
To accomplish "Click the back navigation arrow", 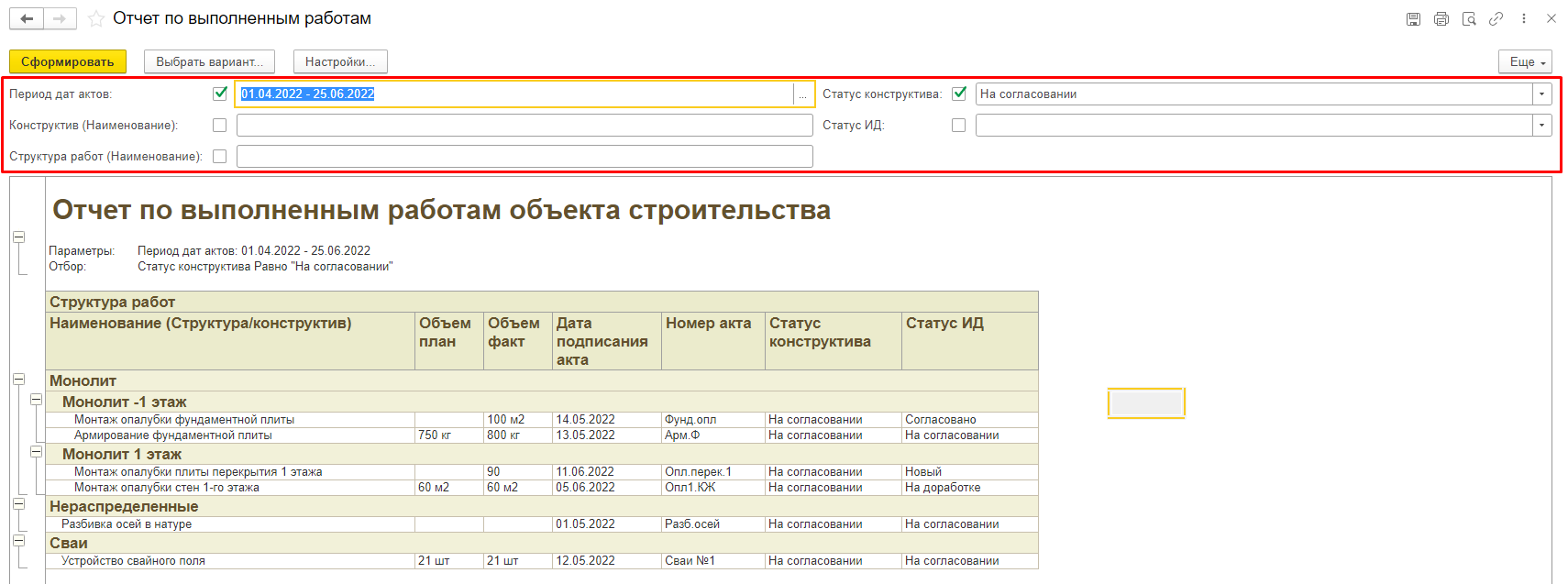I will pos(27,18).
